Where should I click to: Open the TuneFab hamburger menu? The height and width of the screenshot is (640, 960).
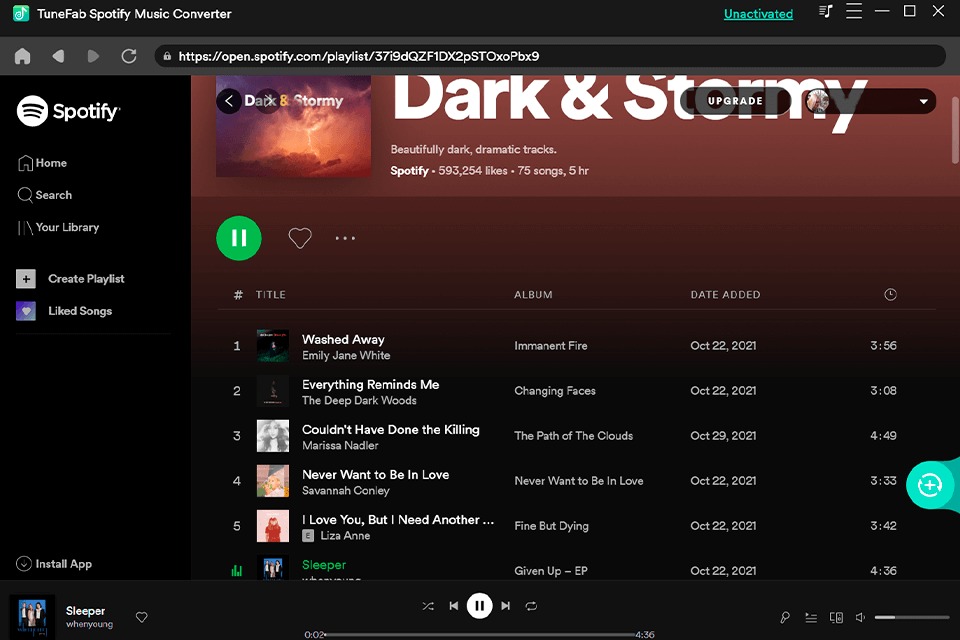(x=853, y=13)
